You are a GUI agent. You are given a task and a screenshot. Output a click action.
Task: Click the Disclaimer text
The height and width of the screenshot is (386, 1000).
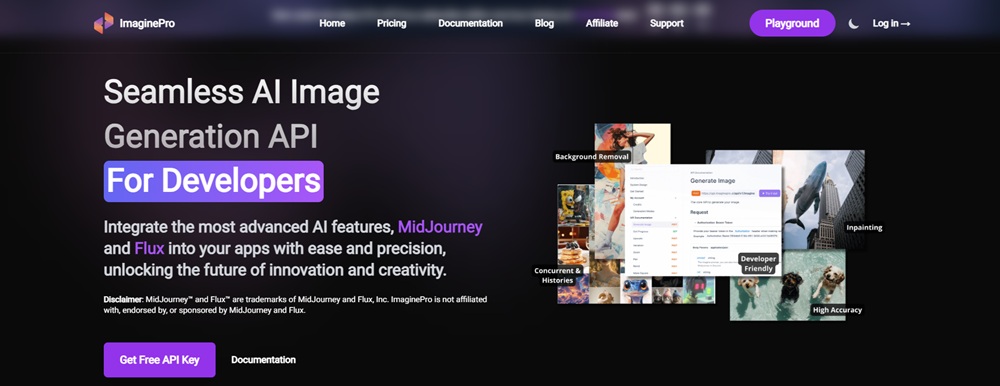click(295, 304)
